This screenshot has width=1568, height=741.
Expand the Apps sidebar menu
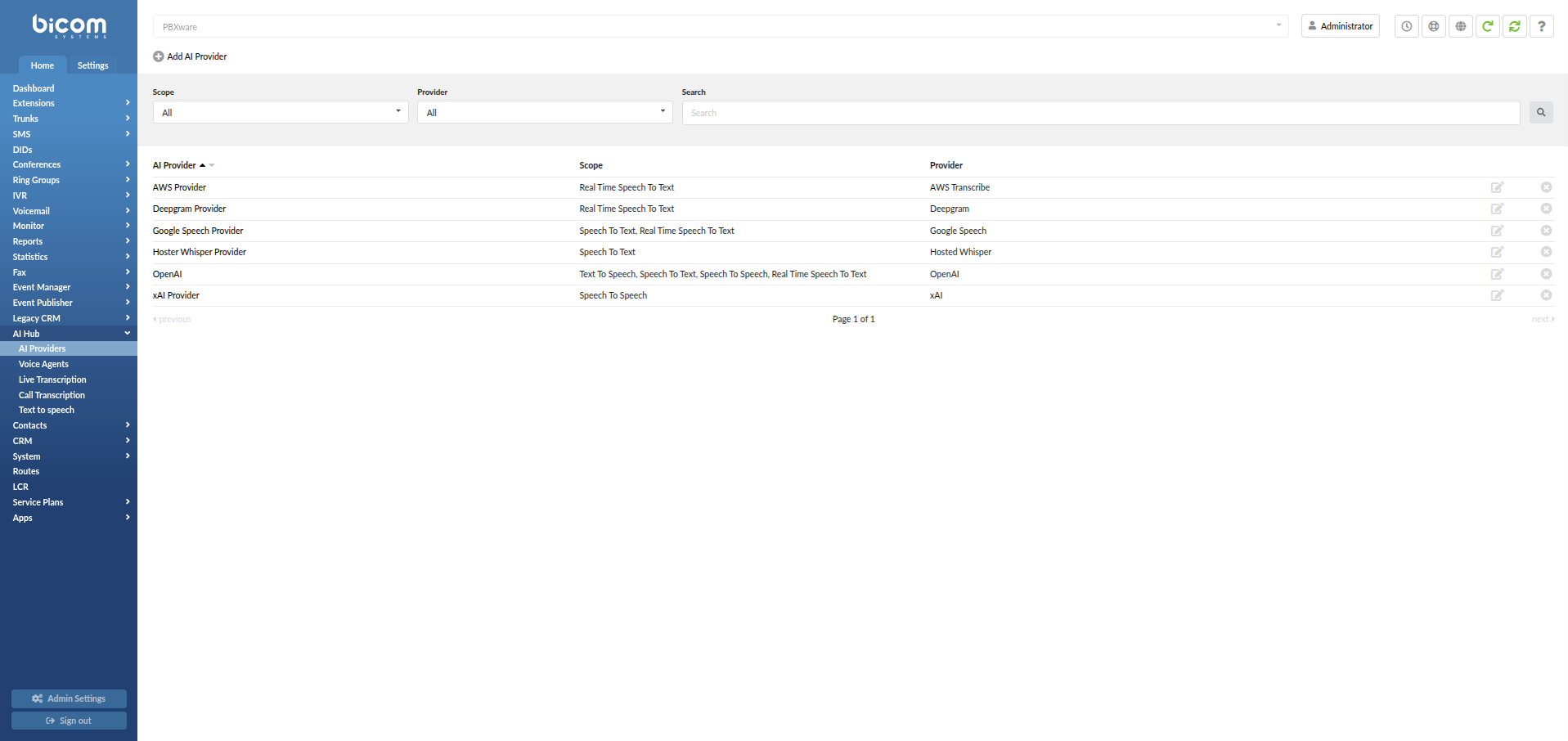69,518
